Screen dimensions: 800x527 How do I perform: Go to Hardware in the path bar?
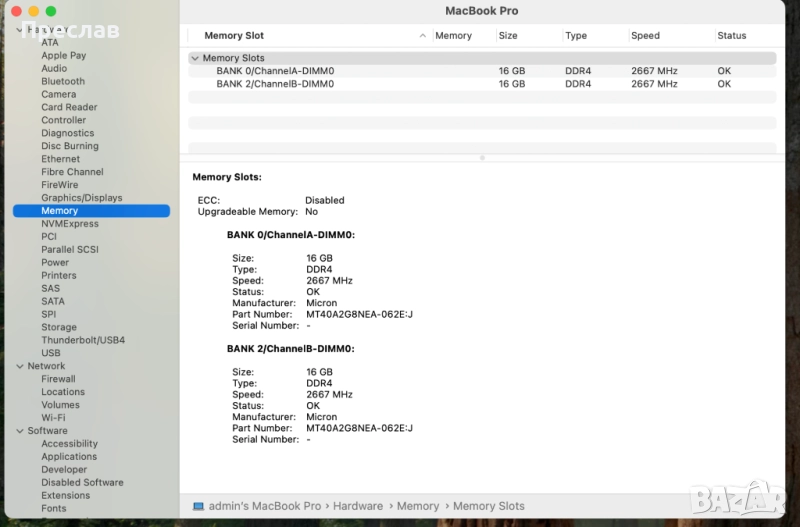(358, 506)
